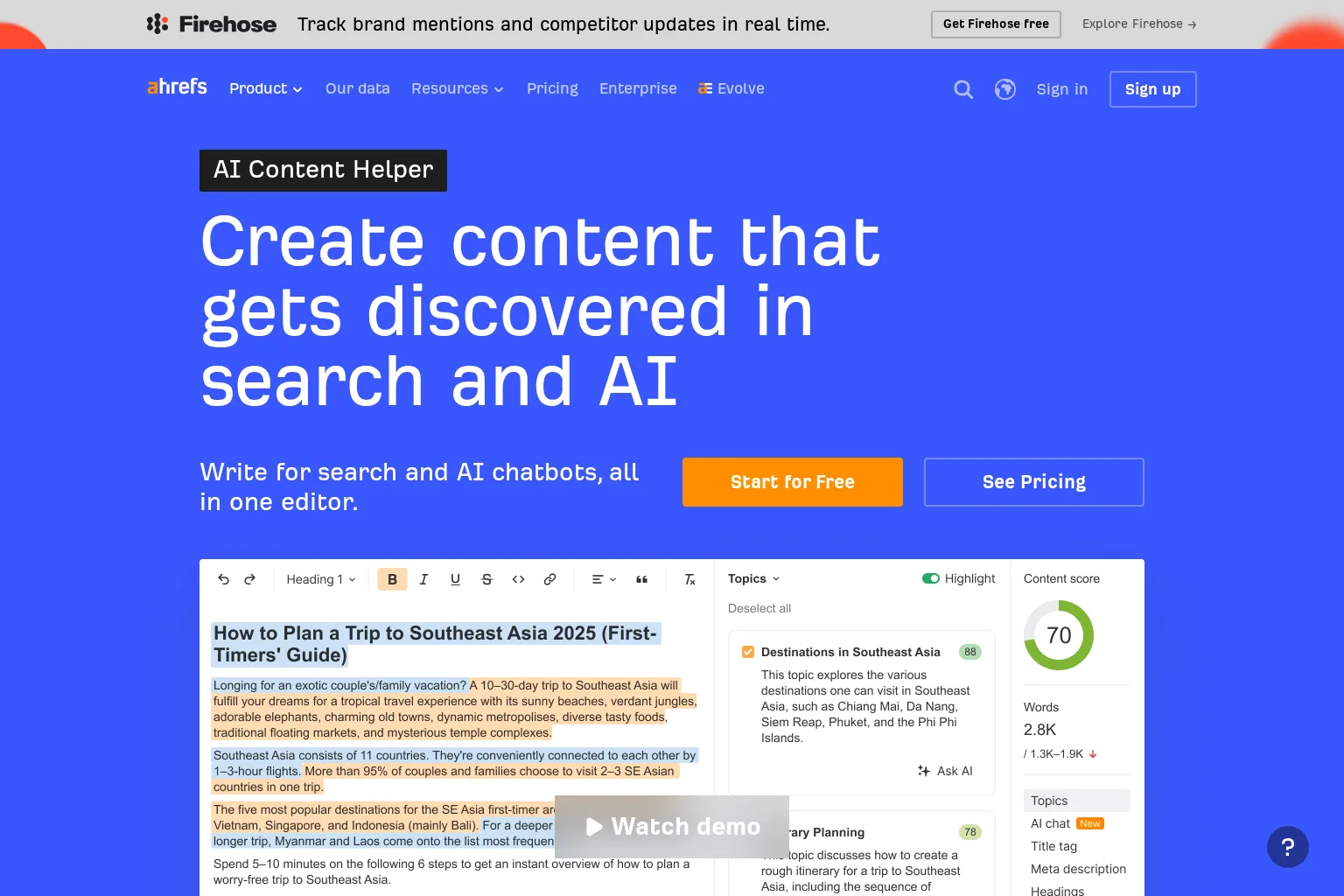Click Deselect all in topics panel

[x=759, y=608]
